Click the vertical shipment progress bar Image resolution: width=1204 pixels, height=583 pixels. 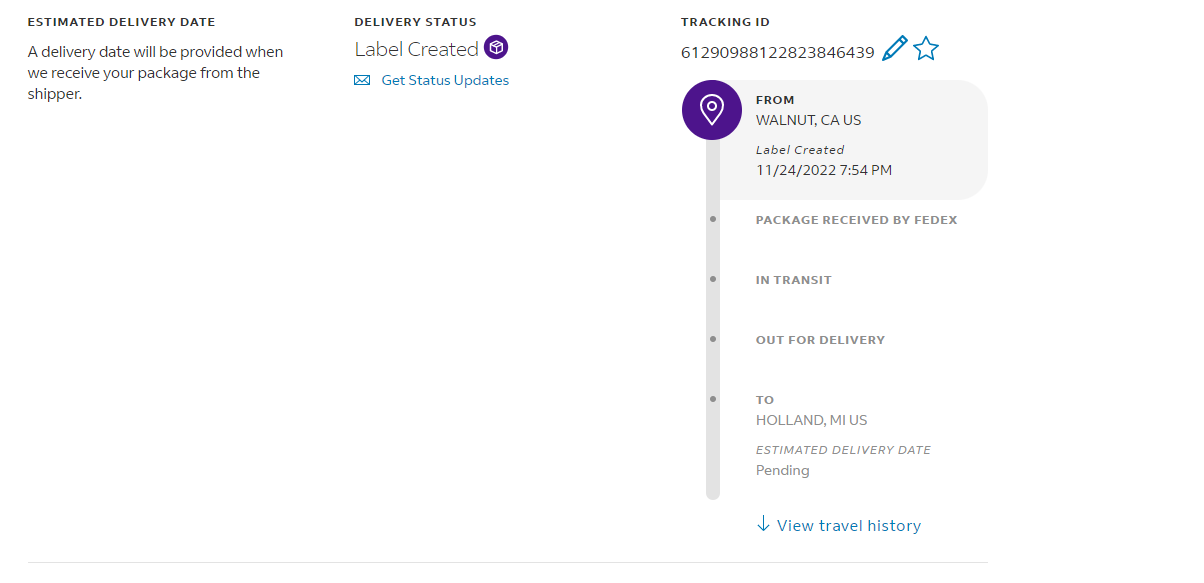(713, 450)
